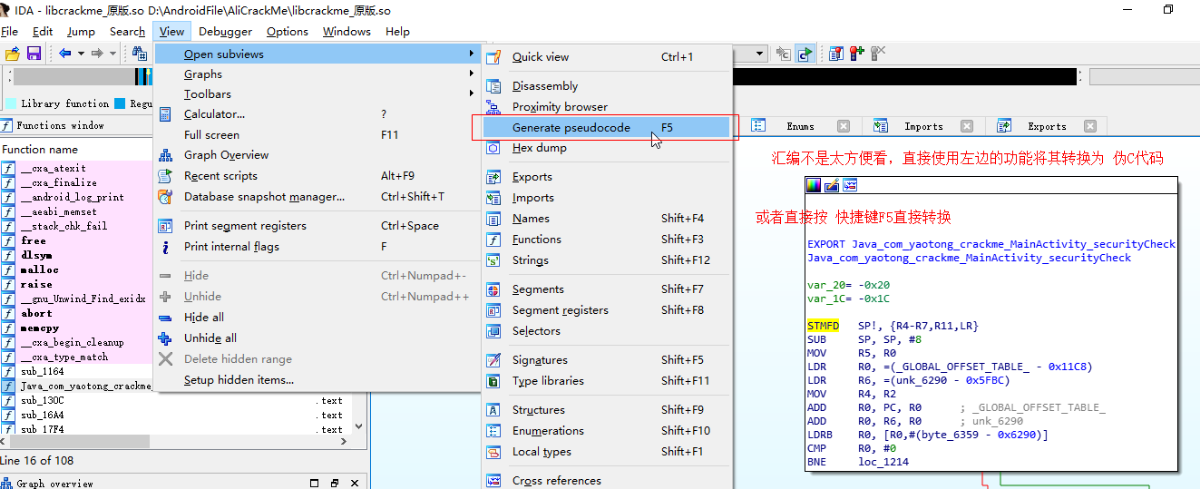Click the graph node color picker icon
Image resolution: width=1200 pixels, height=489 pixels.
pyautogui.click(x=814, y=185)
